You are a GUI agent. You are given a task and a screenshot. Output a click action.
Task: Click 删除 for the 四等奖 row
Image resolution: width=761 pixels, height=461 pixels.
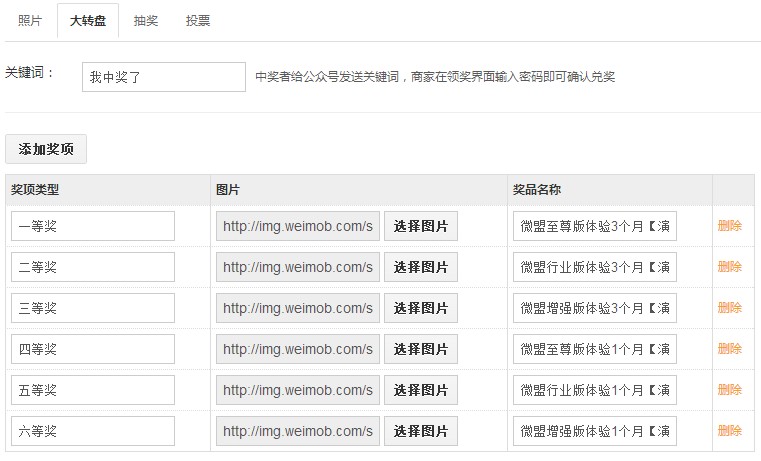[x=729, y=349]
